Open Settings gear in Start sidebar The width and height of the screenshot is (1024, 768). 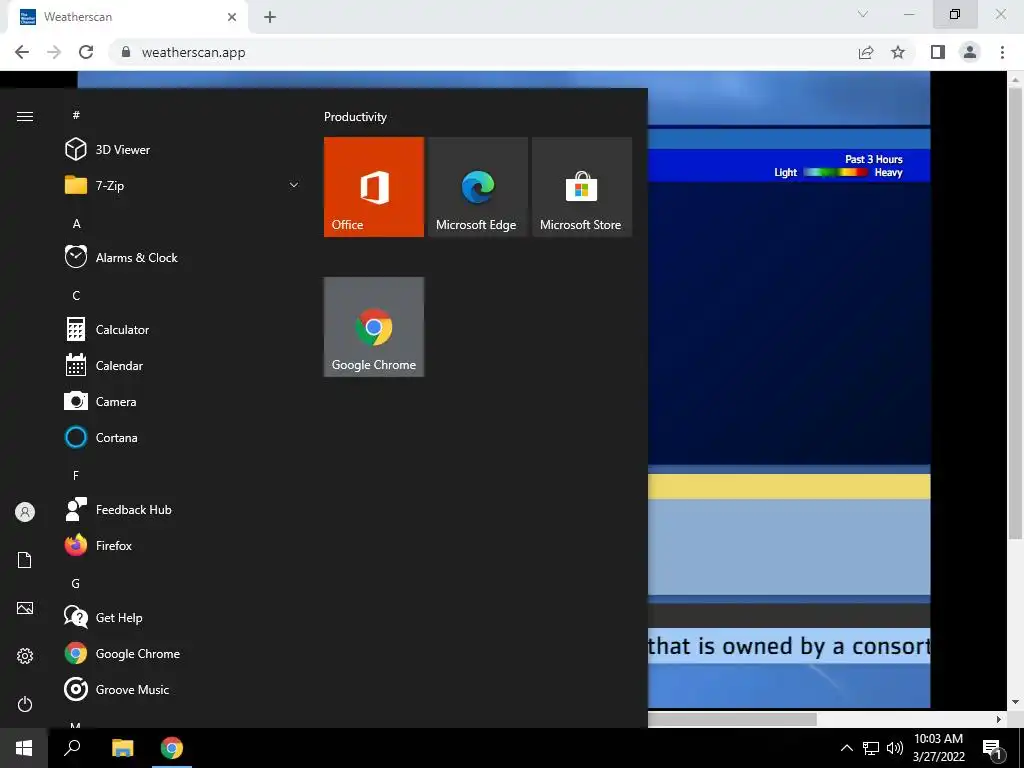[x=25, y=656]
